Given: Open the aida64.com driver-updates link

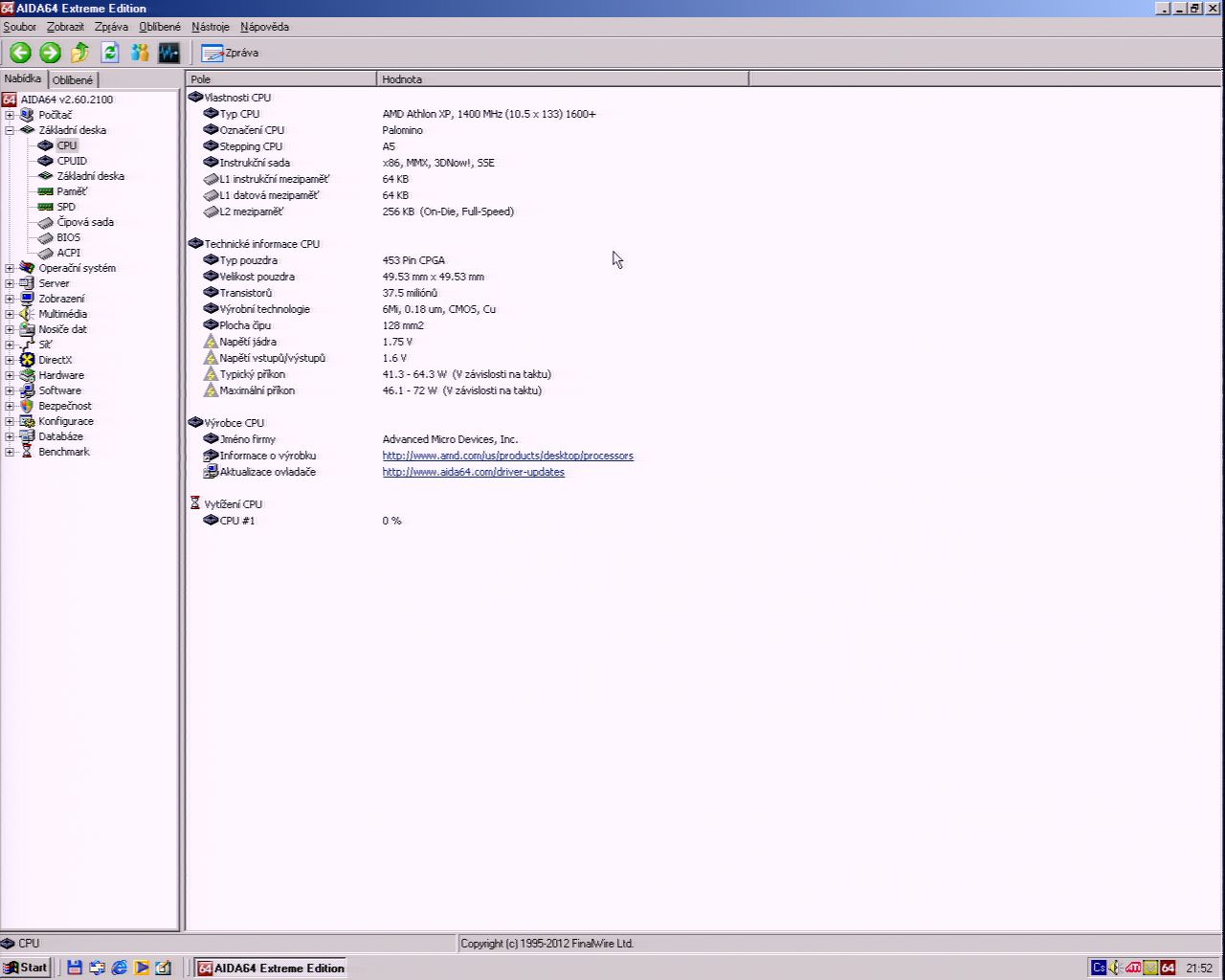Looking at the screenshot, I should pos(474,472).
